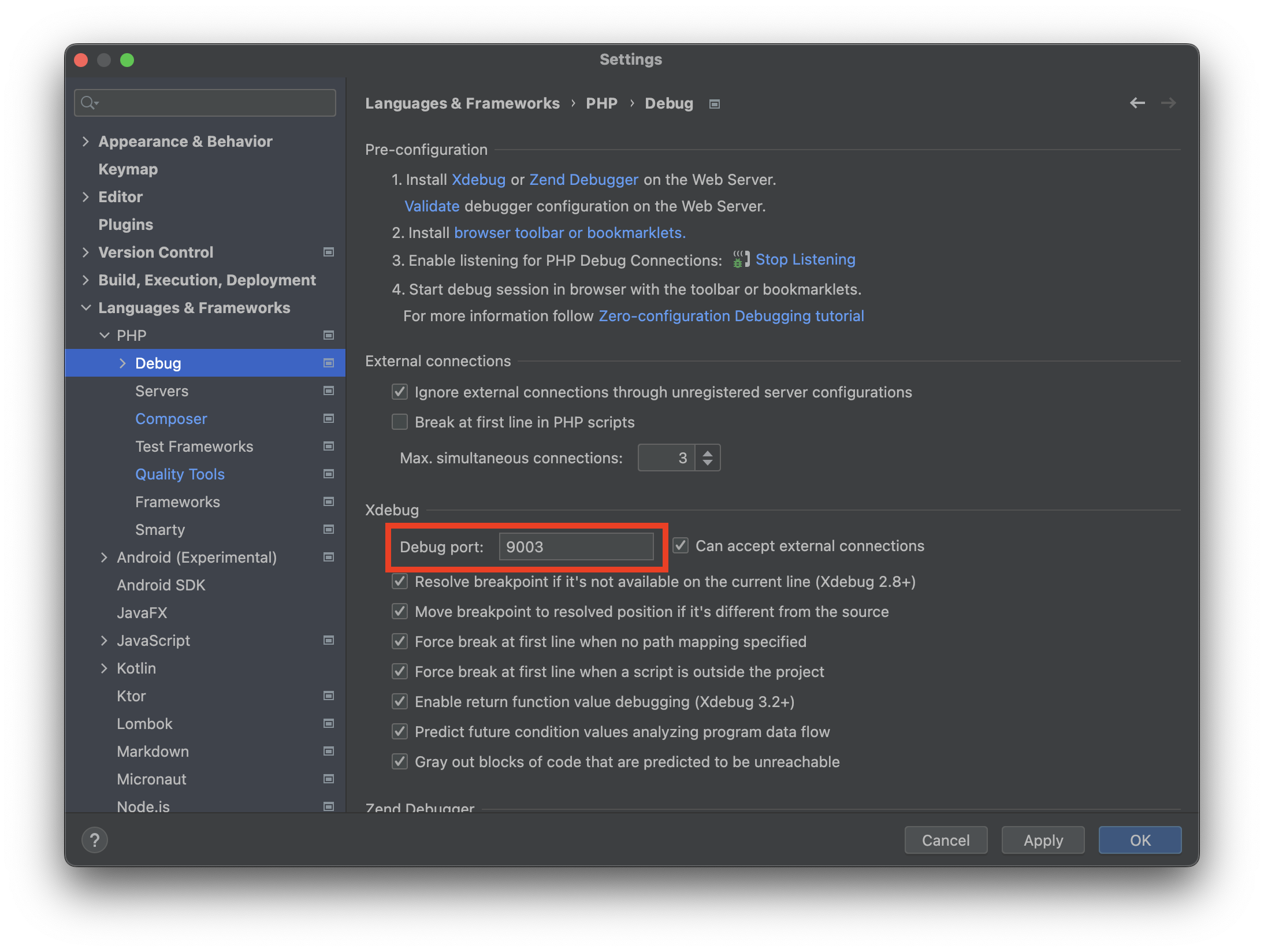
Task: Click the Stop Listening phone bug icon
Action: point(741,259)
